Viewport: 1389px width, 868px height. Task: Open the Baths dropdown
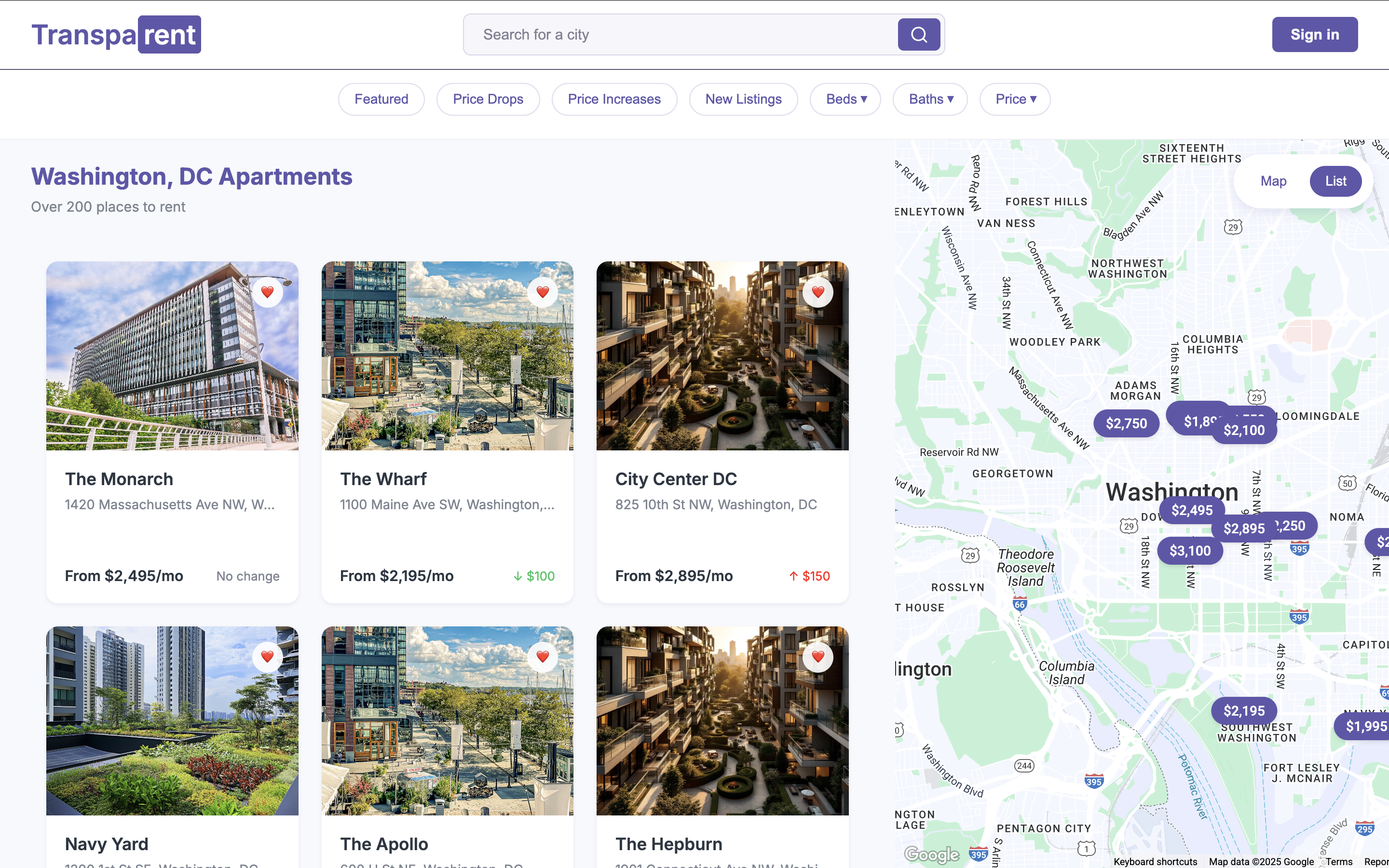click(930, 99)
